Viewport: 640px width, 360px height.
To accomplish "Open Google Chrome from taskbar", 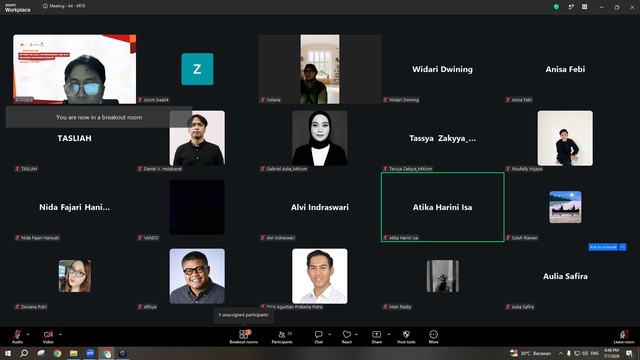I will [57, 353].
